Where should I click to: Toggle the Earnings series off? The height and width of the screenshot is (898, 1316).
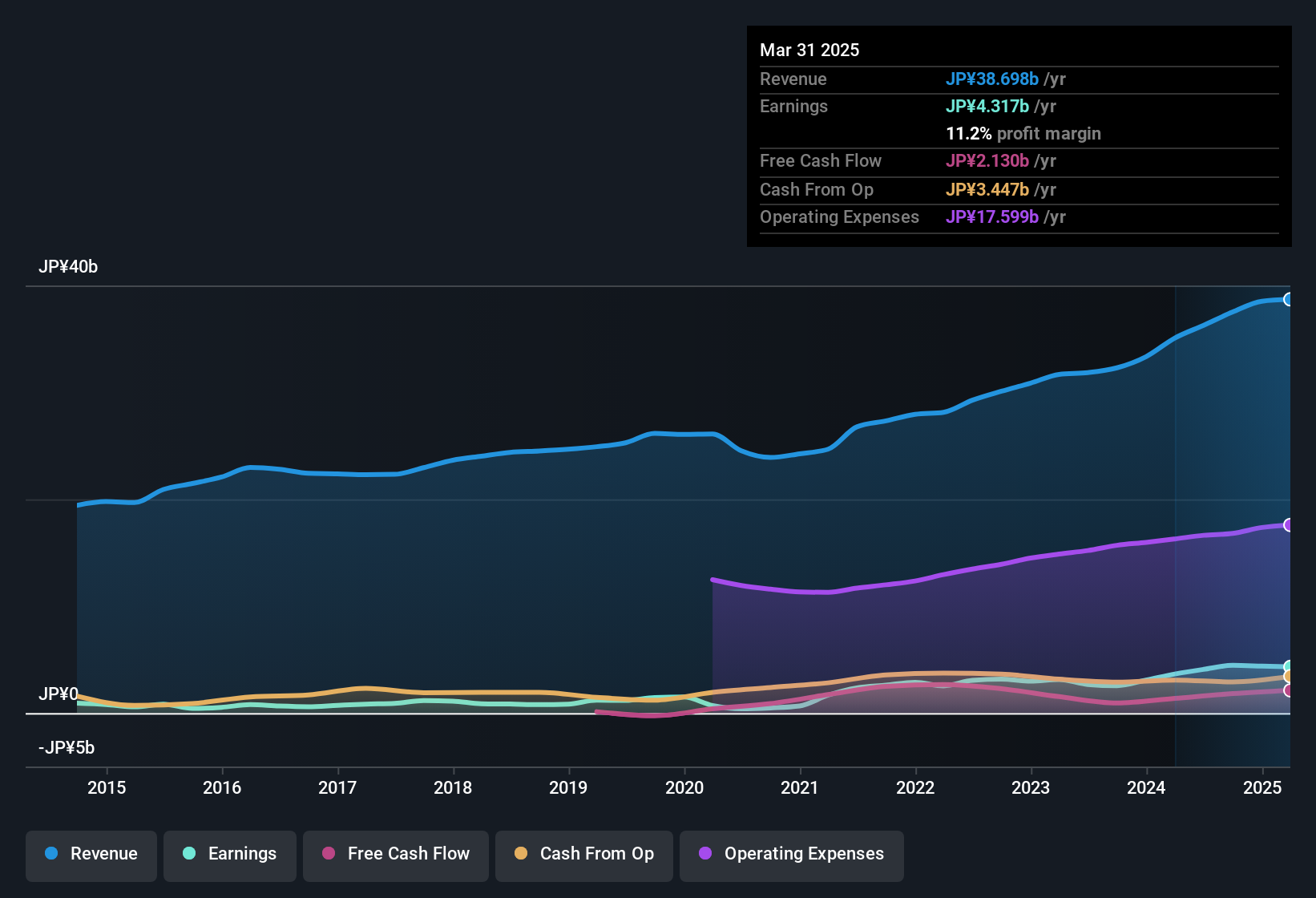point(229,854)
